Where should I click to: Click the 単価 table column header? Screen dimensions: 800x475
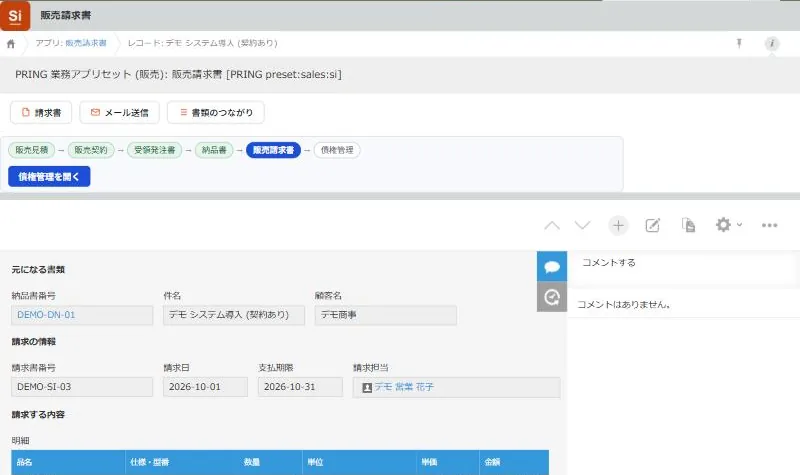447,462
